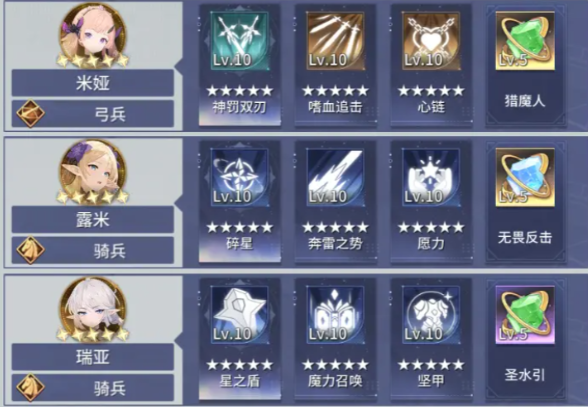588x407 pixels.
Task: Select the 愿力 skill icon
Action: (x=431, y=177)
